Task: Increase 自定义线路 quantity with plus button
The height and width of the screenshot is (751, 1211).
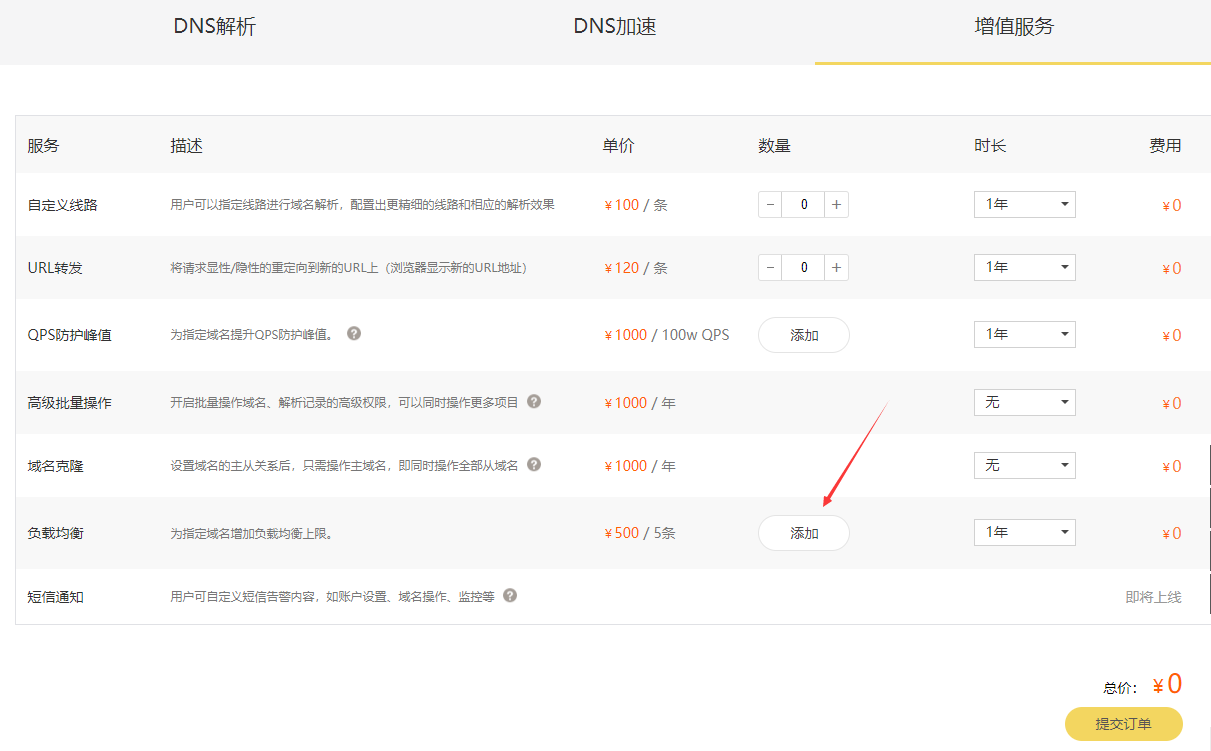Action: [x=837, y=205]
